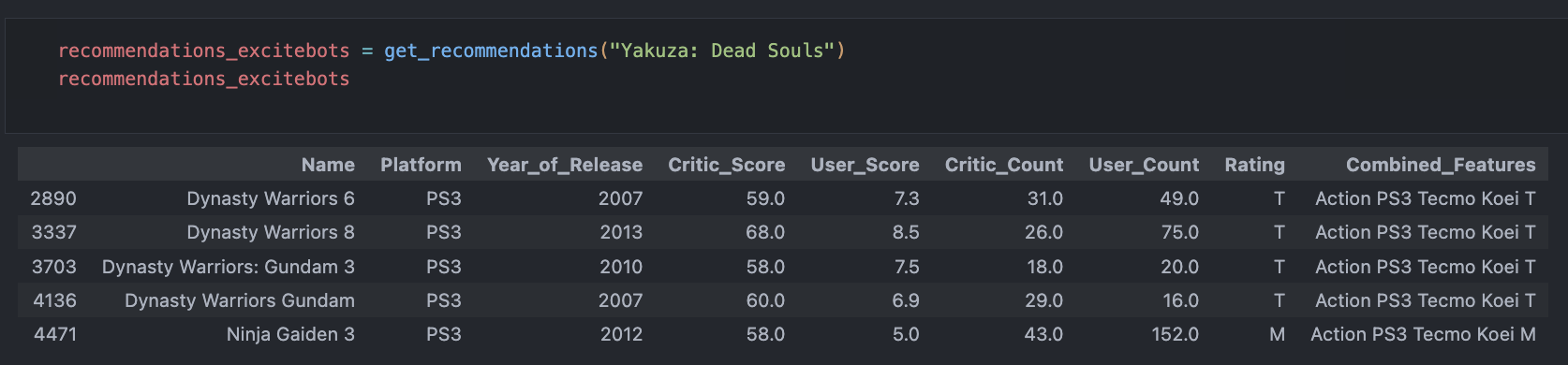This screenshot has height=365, width=1568.
Task: Click the Dynasty Warriors 6 name cell
Action: (271, 198)
